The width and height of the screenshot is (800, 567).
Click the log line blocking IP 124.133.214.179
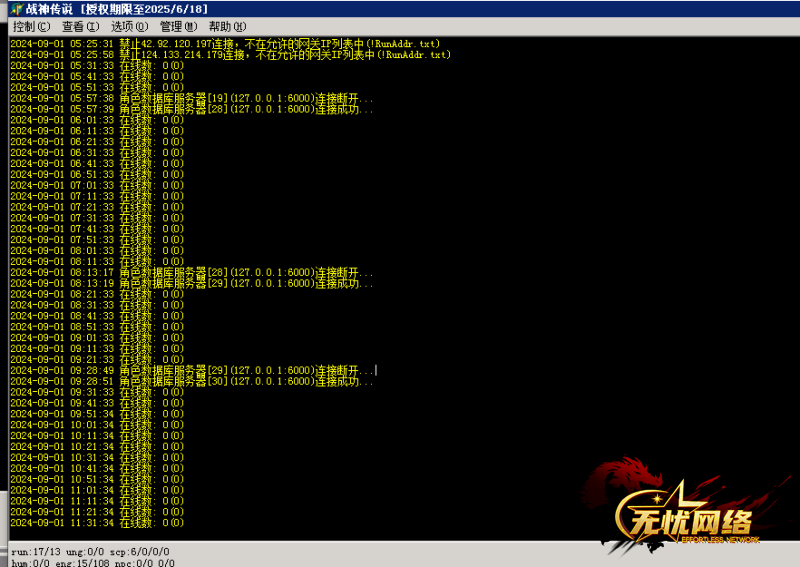[230, 55]
